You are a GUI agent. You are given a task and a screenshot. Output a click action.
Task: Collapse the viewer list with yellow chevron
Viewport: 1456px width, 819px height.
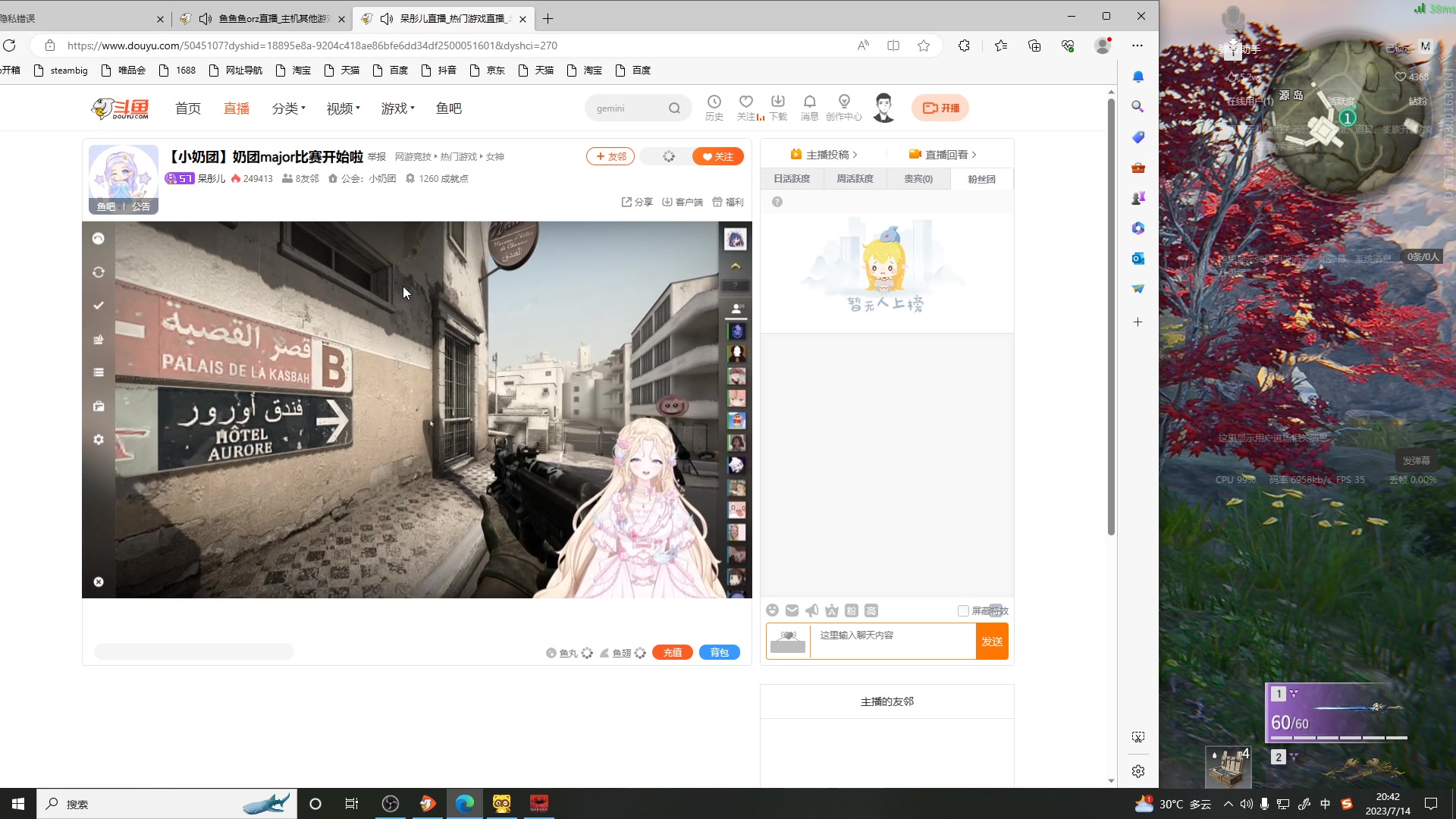(736, 266)
